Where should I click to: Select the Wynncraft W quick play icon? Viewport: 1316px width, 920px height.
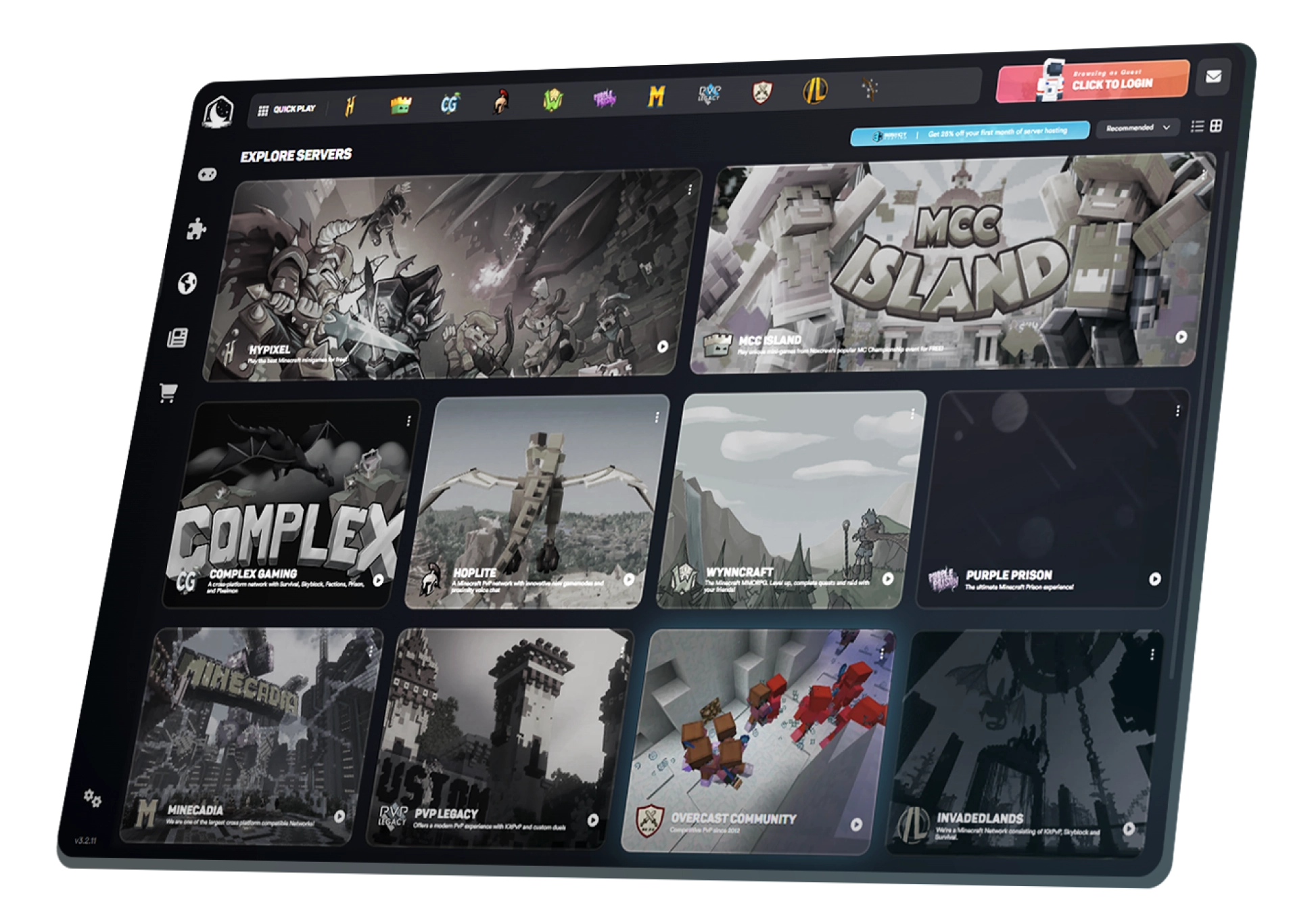point(553,99)
